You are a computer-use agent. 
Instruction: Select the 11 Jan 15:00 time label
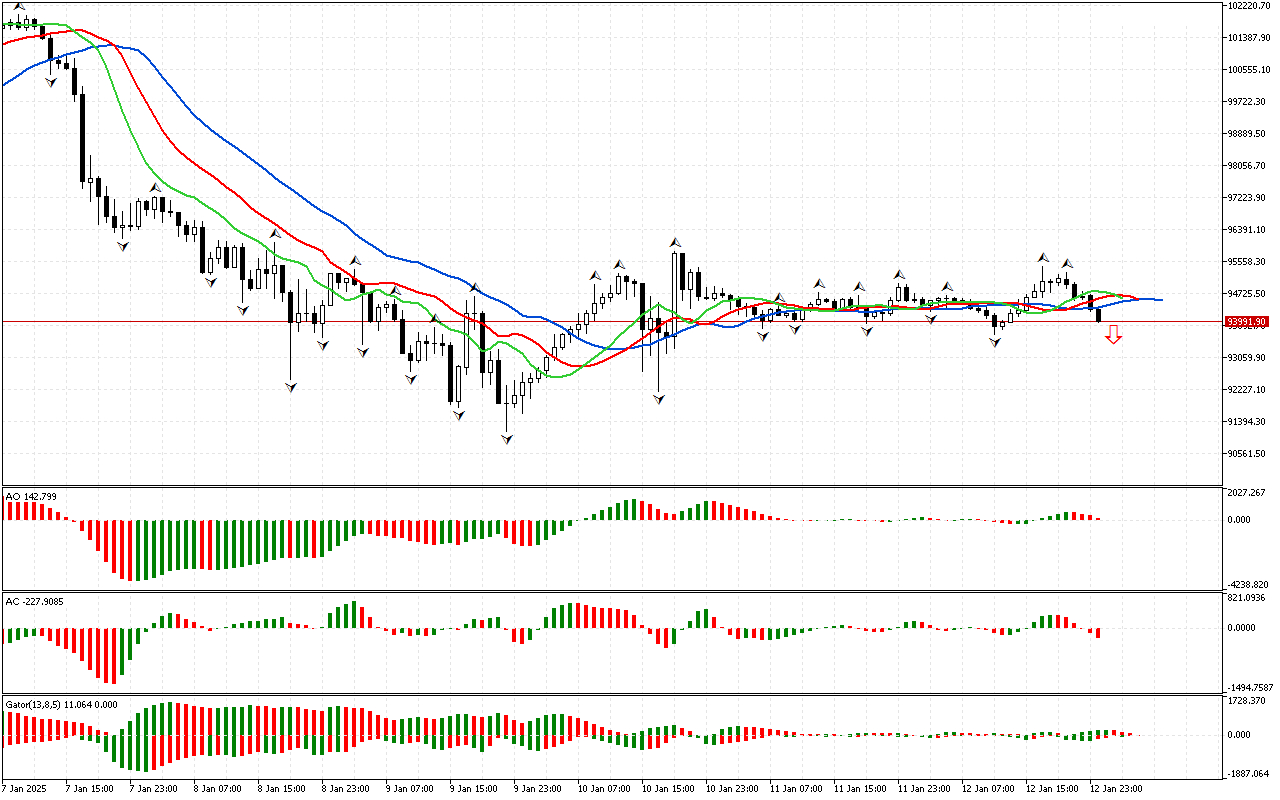[x=858, y=789]
